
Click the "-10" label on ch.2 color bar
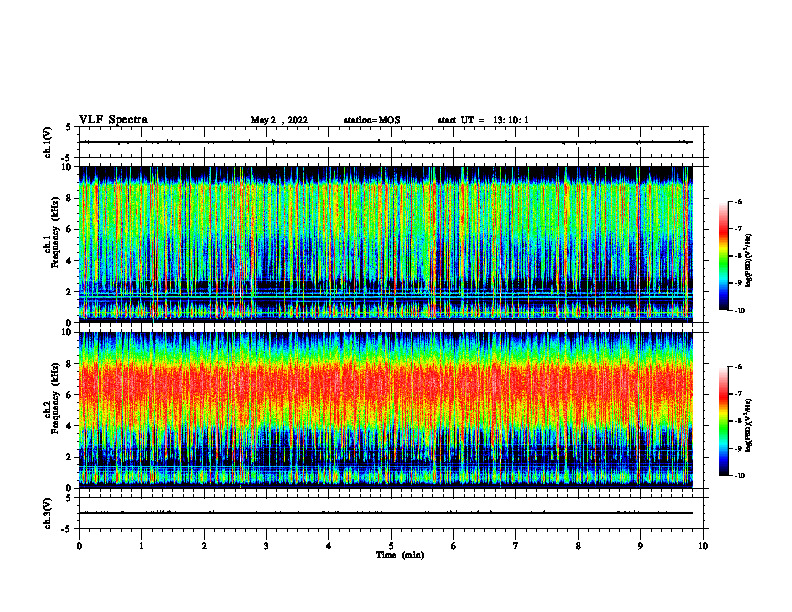coord(740,476)
